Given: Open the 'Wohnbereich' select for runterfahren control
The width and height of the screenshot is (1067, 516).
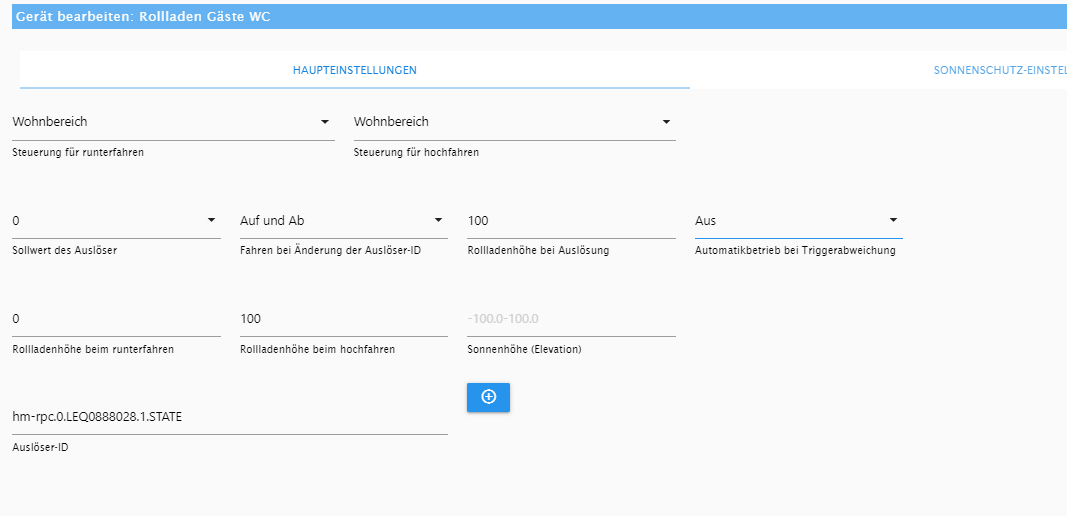Looking at the screenshot, I should point(174,122).
